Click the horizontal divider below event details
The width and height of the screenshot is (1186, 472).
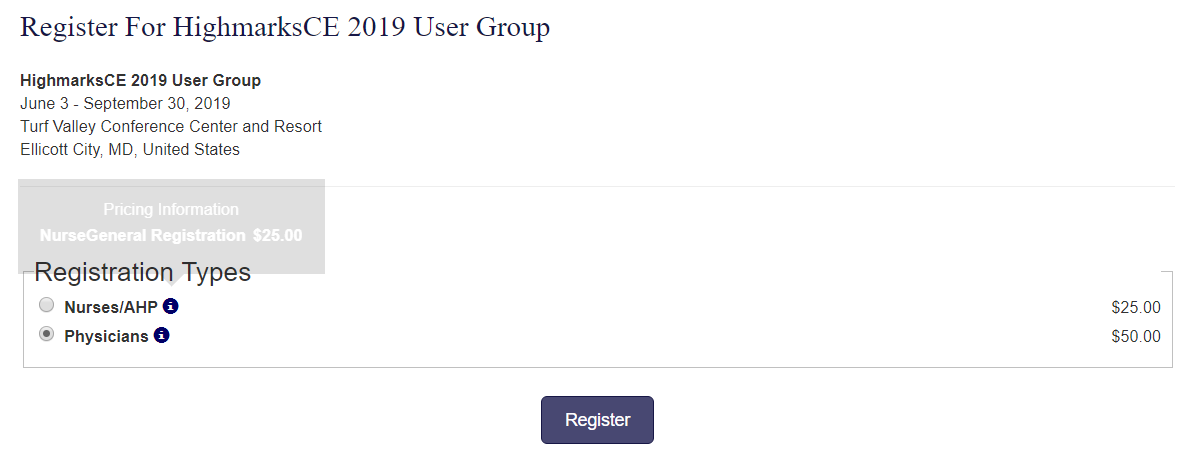(x=750, y=186)
